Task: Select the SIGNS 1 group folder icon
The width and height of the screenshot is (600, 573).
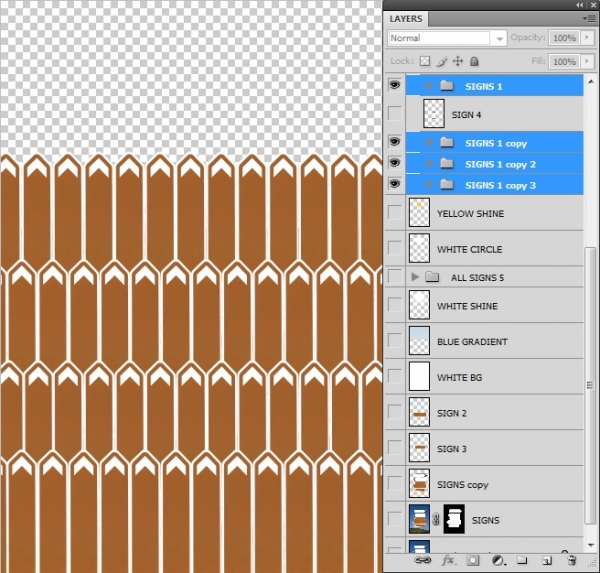Action: tap(447, 86)
